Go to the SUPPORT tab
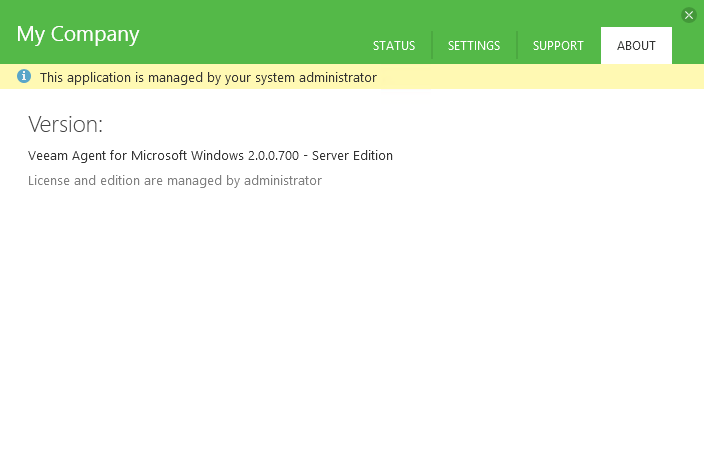The width and height of the screenshot is (704, 458). point(558,46)
